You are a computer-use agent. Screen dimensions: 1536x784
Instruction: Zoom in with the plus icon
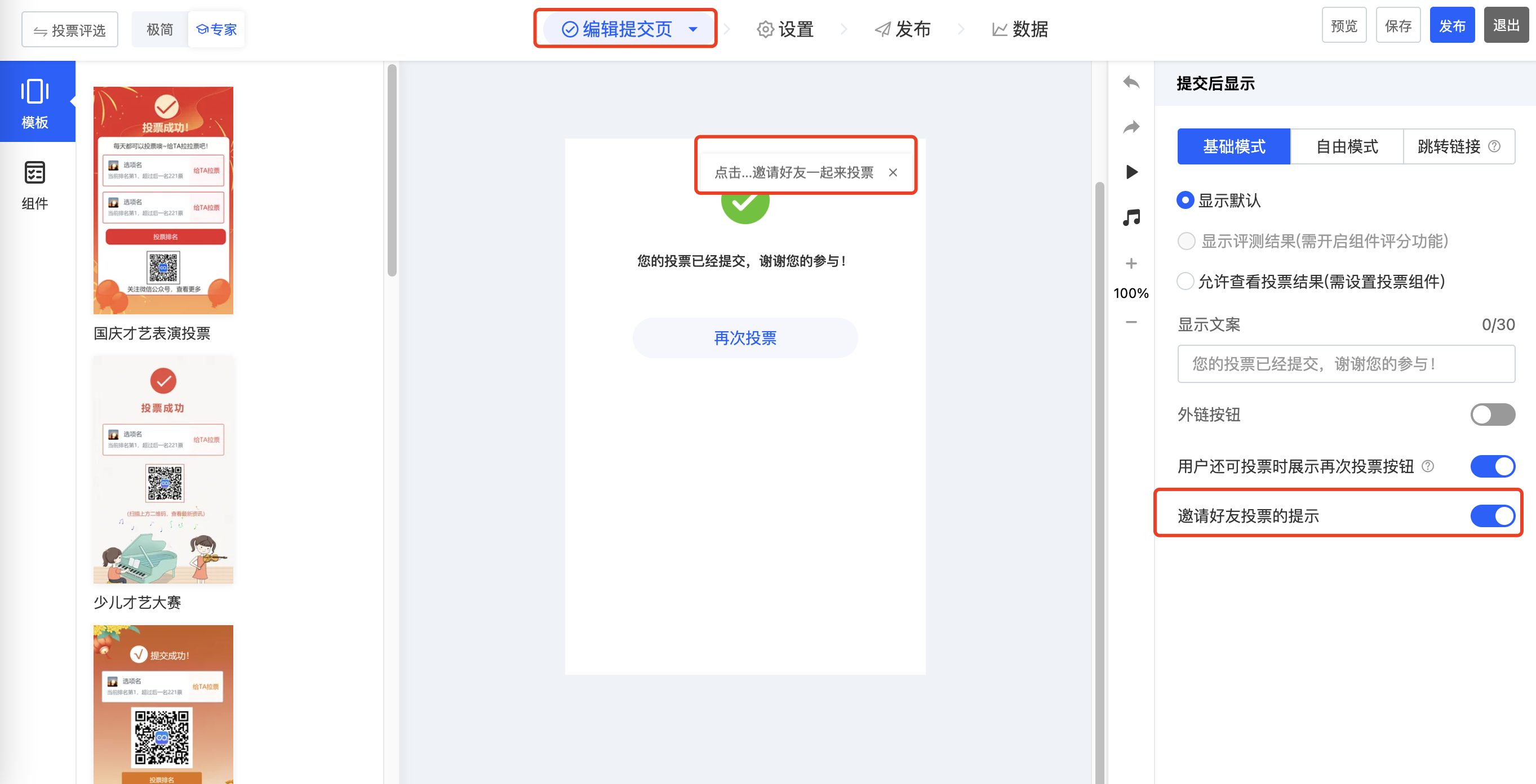1131,263
